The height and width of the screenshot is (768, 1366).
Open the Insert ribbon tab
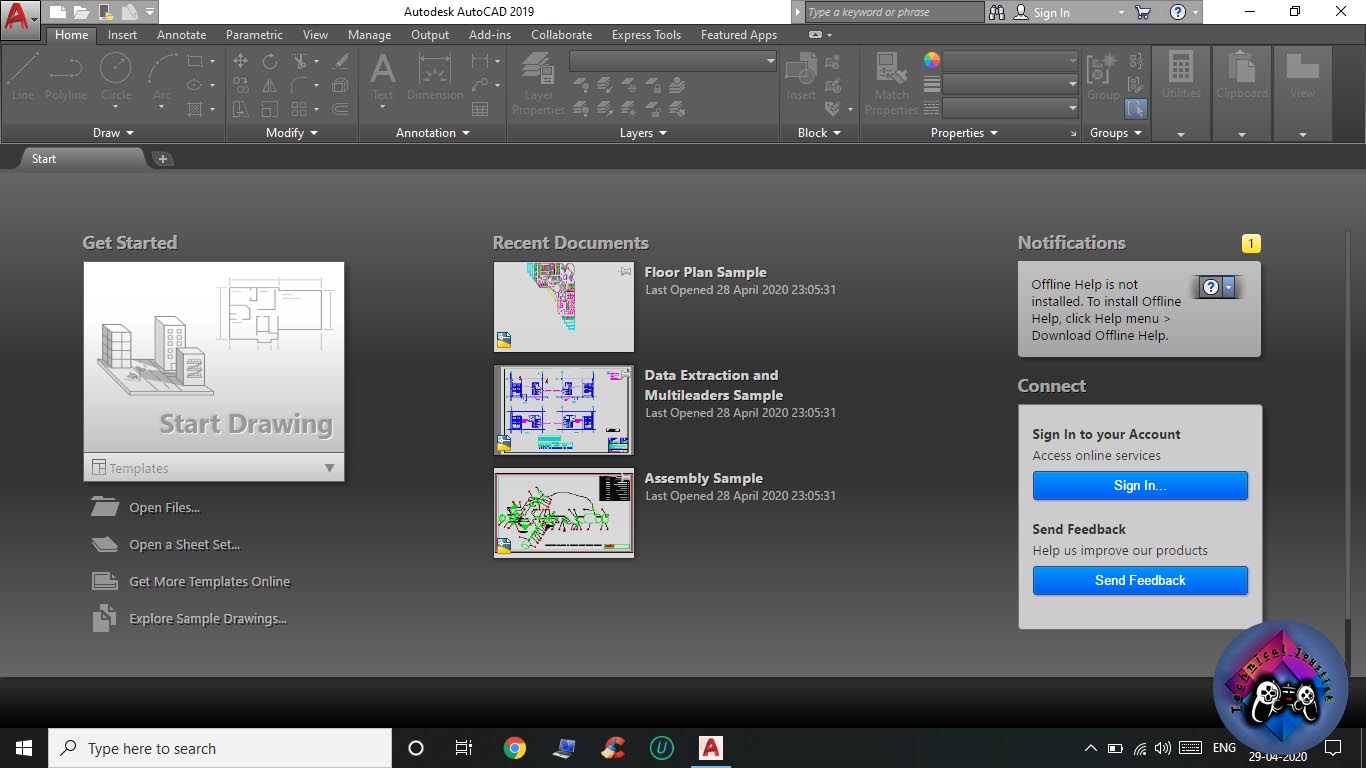[122, 35]
